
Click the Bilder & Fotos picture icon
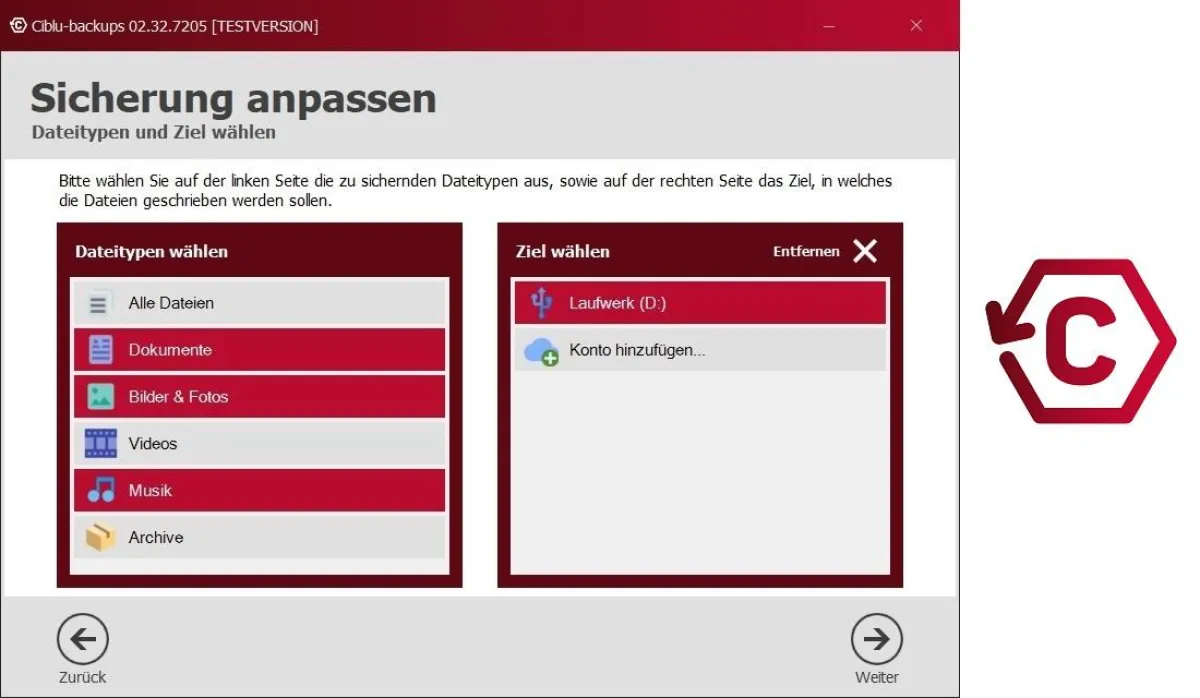coord(100,397)
